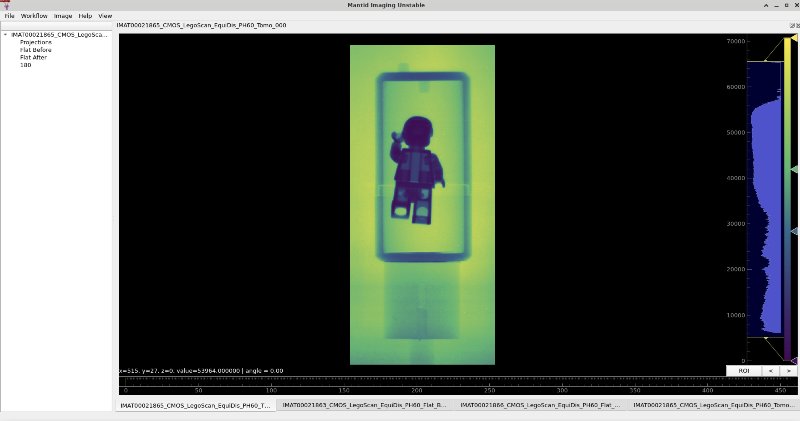Select the Flat After tree item

coord(33,57)
